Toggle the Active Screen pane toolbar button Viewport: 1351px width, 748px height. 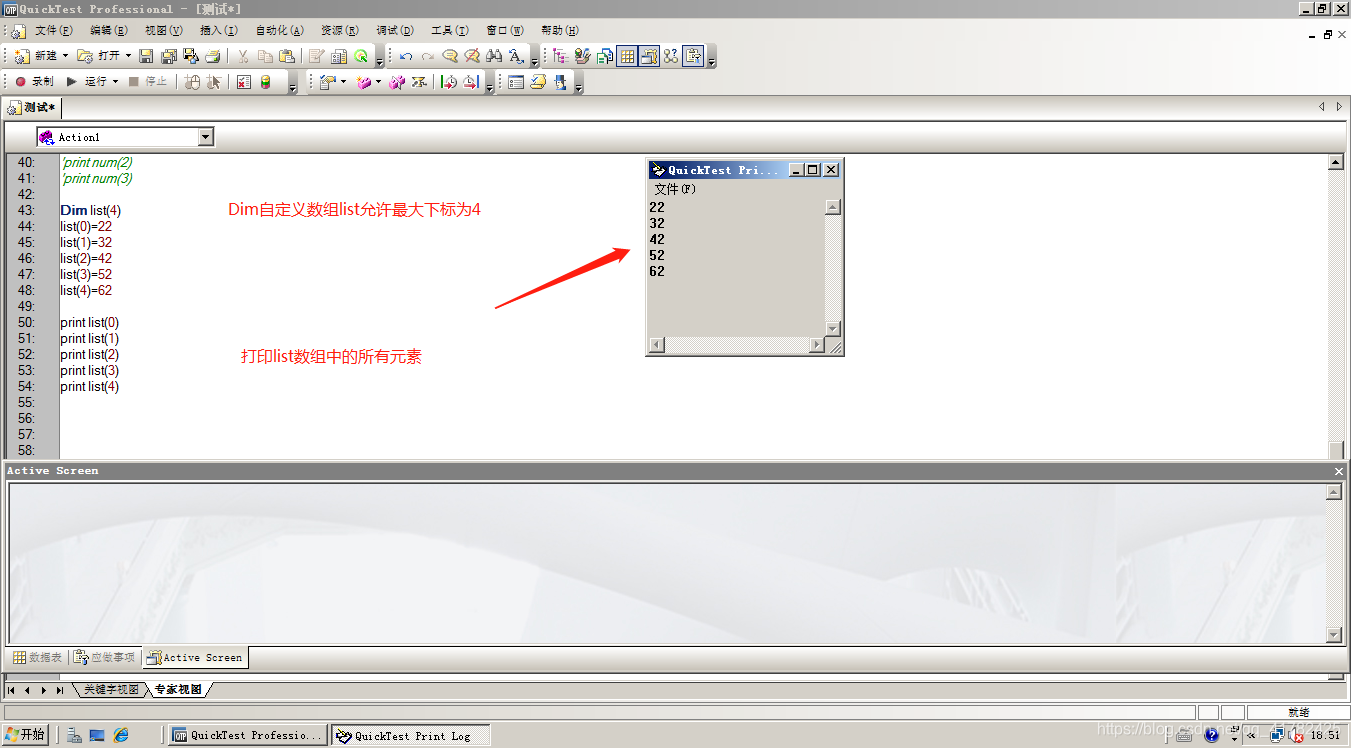point(649,56)
